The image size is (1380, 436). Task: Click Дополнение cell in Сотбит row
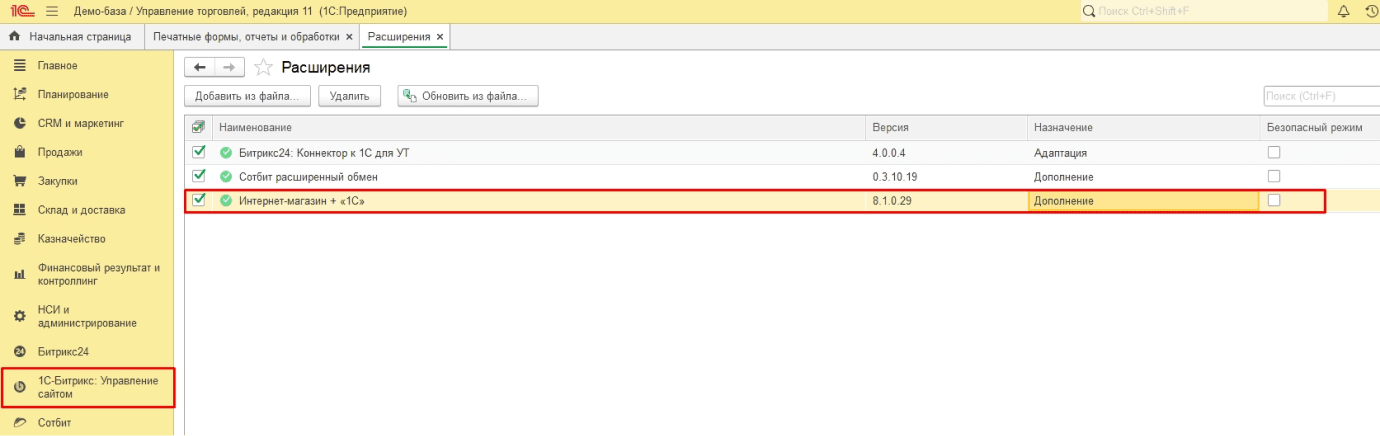[1144, 177]
